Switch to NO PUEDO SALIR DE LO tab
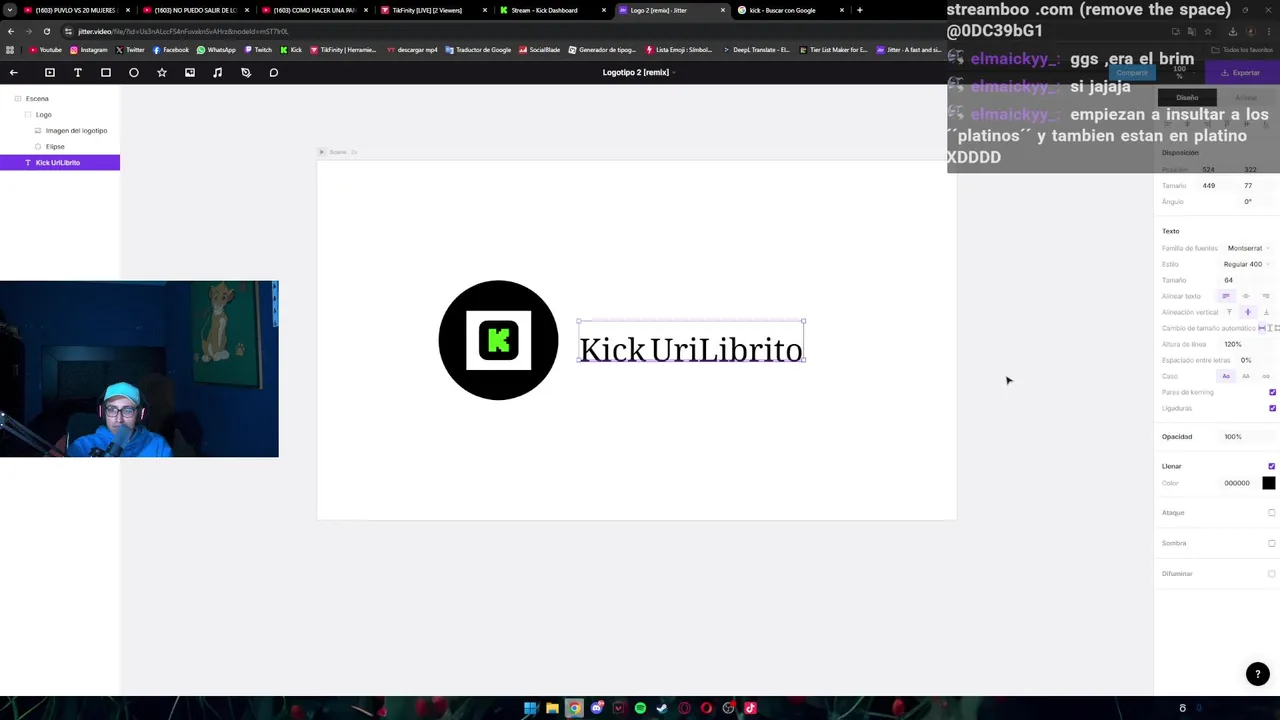Screen dimensions: 1280x720 194,10
